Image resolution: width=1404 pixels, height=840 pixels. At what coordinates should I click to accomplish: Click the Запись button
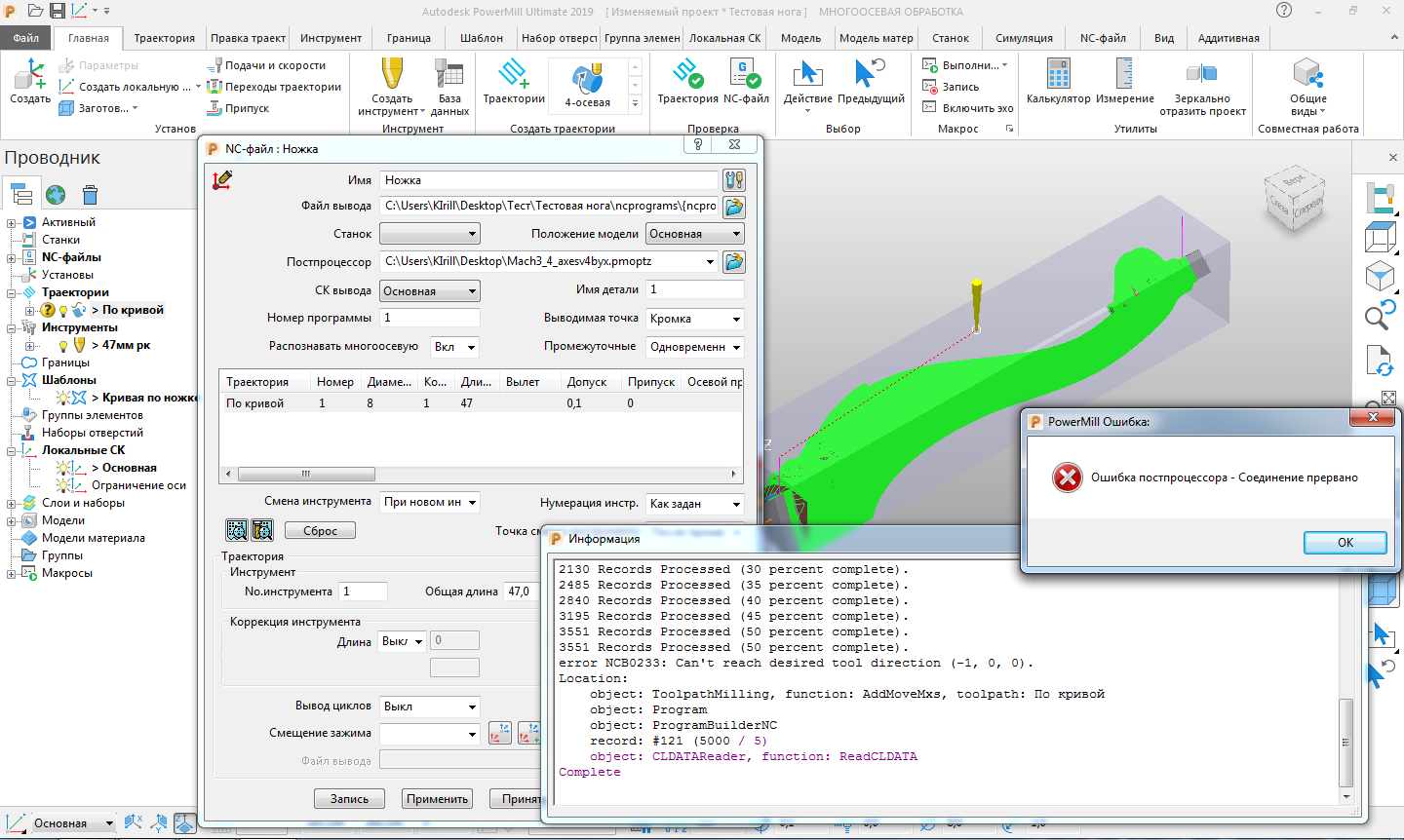point(349,799)
